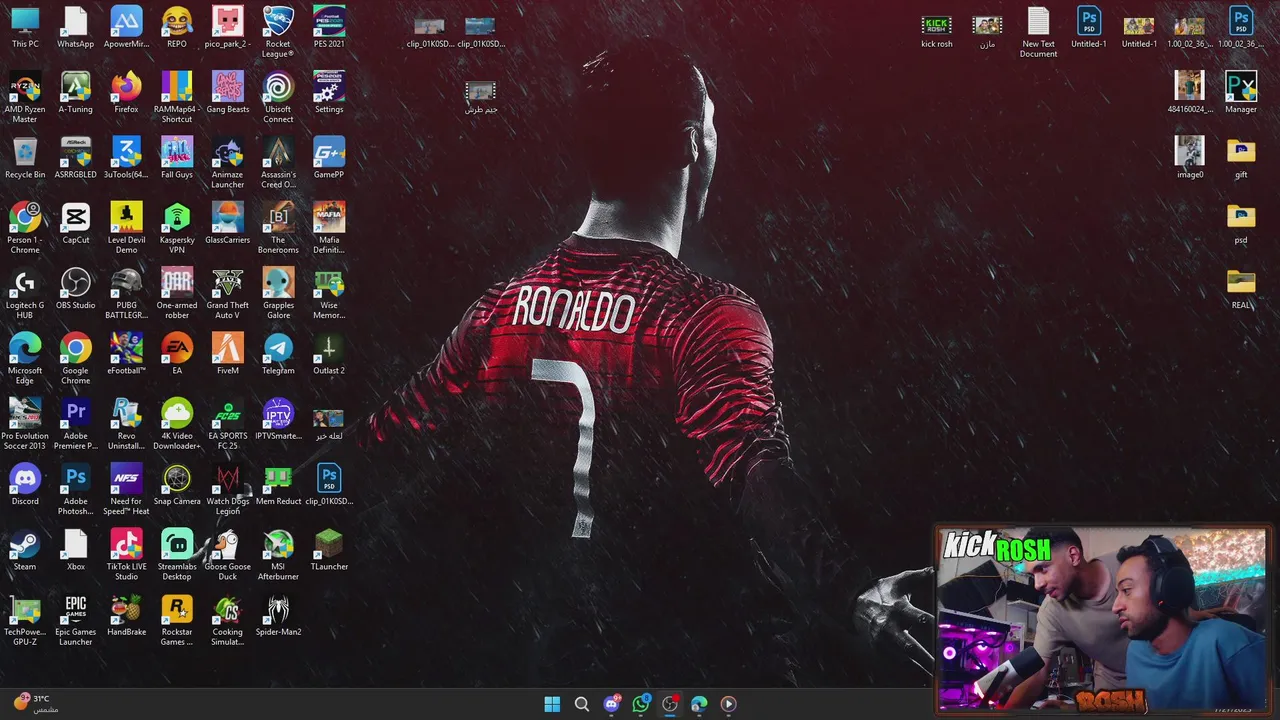
Task: Open TikTok LIVE Studio shortcut
Action: coord(126,555)
